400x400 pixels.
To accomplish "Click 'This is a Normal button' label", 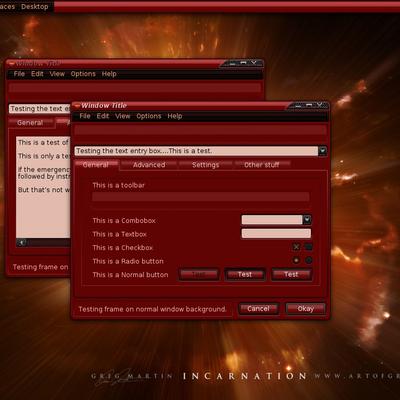I will point(130,275).
